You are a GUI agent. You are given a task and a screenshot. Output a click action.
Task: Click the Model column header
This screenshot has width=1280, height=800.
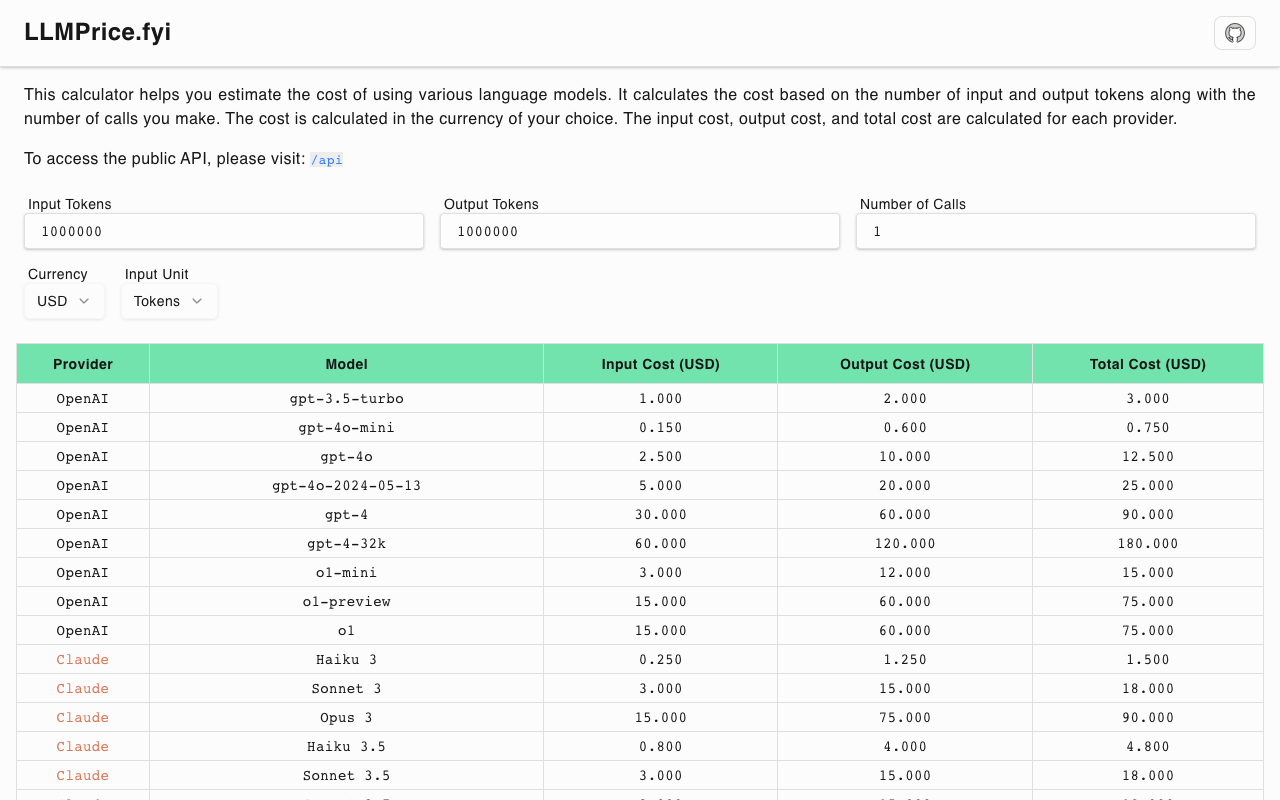pyautogui.click(x=346, y=364)
